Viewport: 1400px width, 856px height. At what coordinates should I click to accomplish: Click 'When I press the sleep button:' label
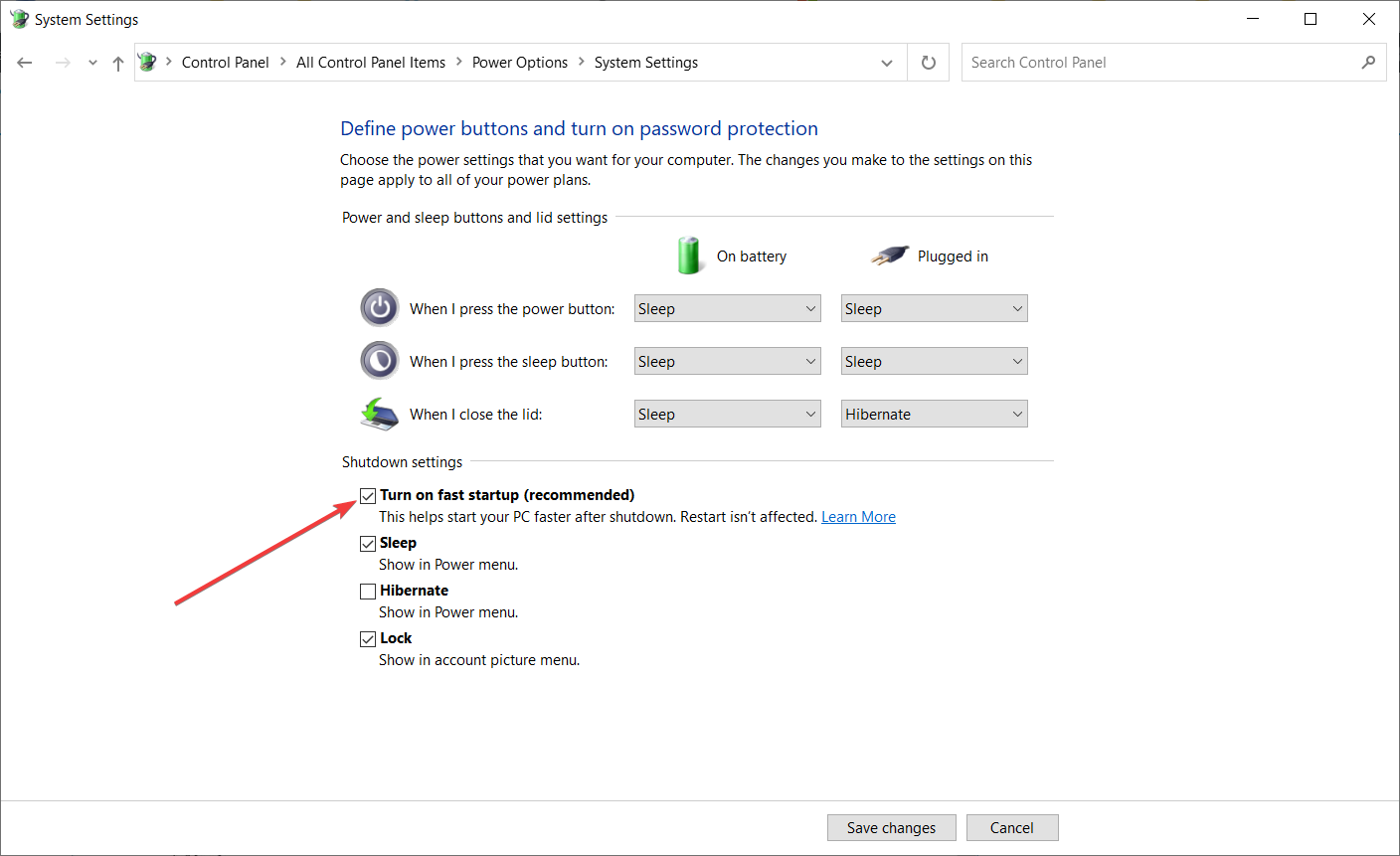click(509, 362)
